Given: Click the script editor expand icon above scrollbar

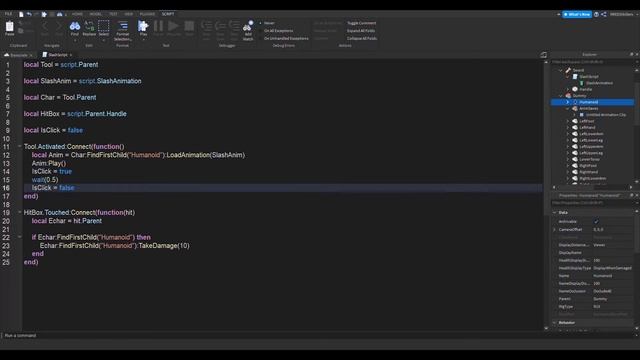Looking at the screenshot, I should [x=543, y=55].
